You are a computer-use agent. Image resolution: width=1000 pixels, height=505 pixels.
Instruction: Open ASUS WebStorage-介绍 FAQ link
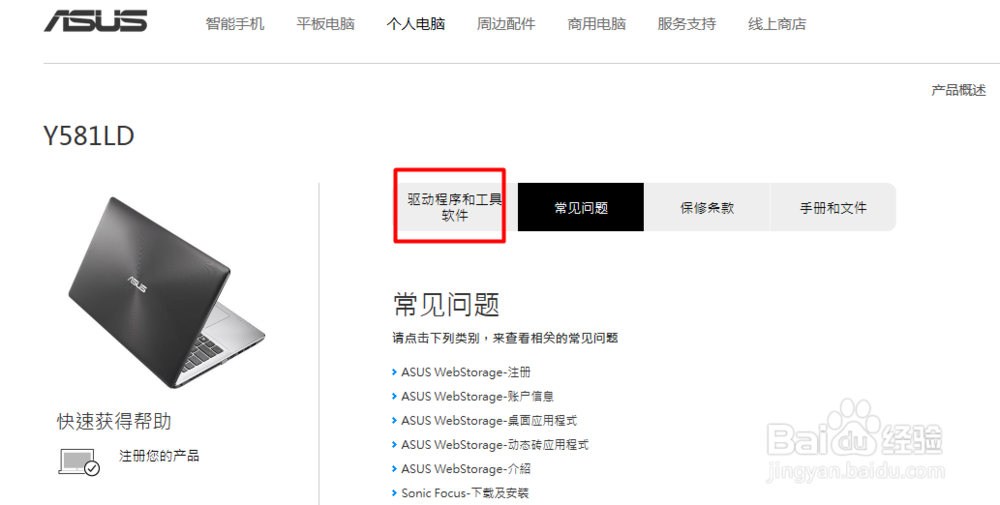pos(466,469)
